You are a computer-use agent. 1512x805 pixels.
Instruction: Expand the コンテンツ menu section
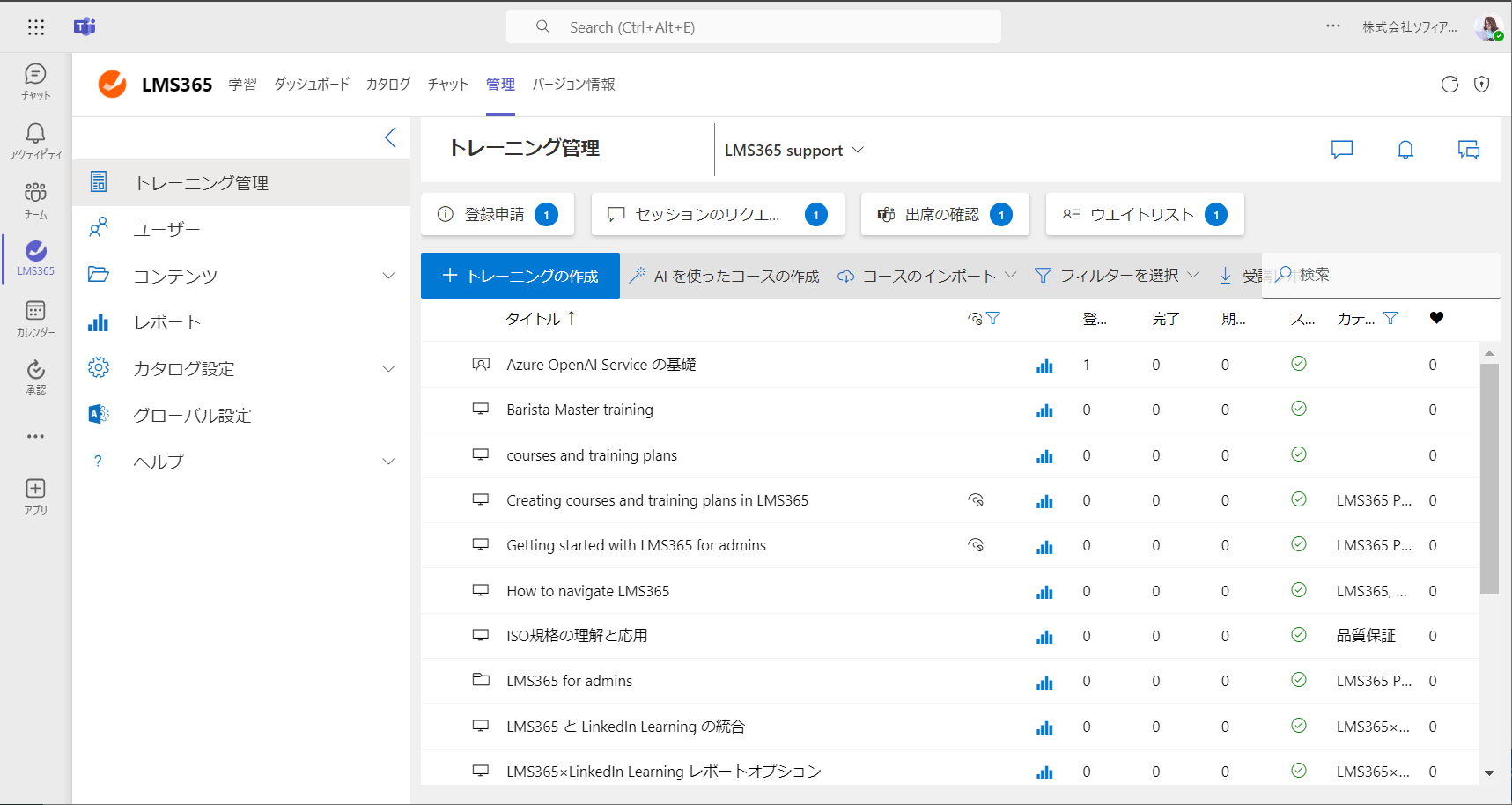tap(388, 276)
